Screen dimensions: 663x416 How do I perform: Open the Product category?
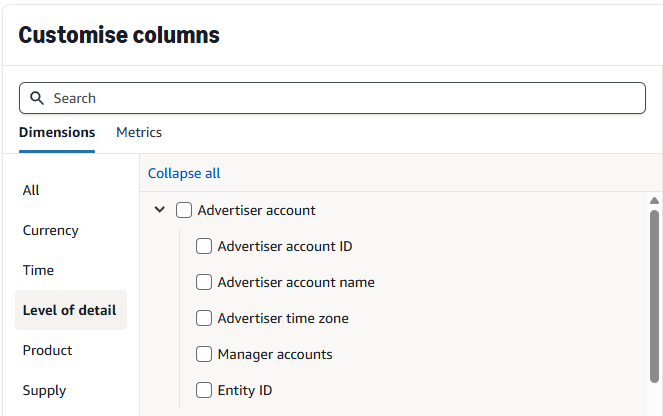pyautogui.click(x=48, y=350)
